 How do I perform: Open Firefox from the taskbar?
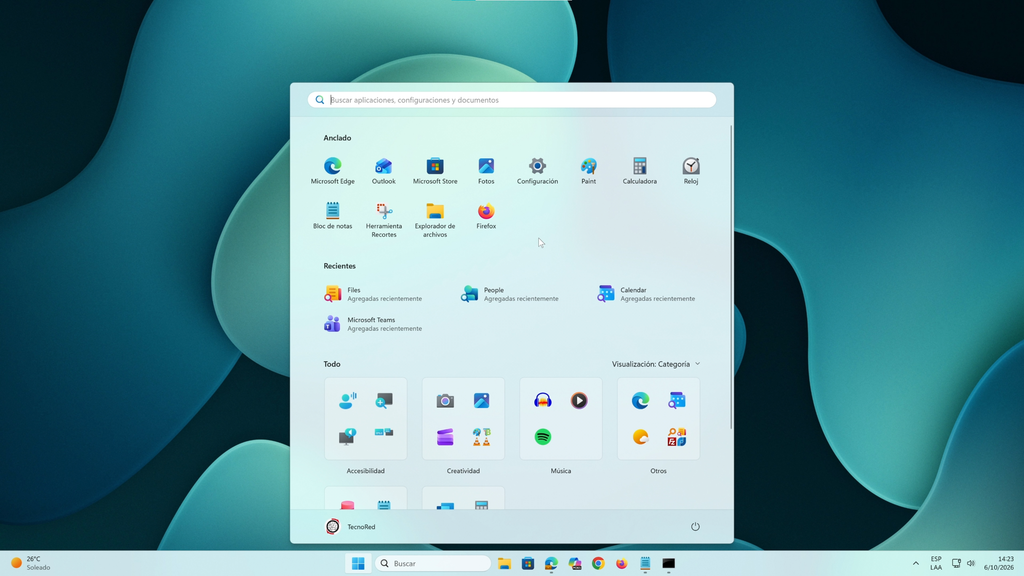tap(622, 564)
